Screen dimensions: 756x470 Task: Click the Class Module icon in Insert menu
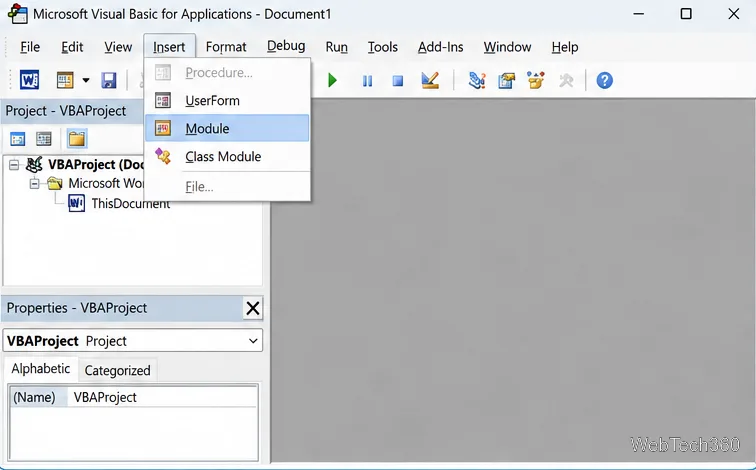163,156
